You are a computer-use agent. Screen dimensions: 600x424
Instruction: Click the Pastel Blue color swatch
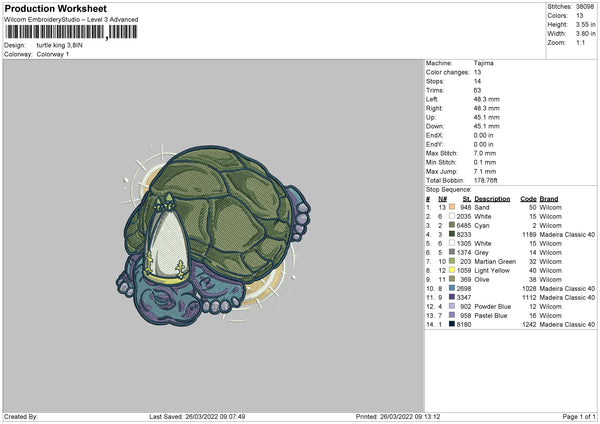[x=452, y=315]
